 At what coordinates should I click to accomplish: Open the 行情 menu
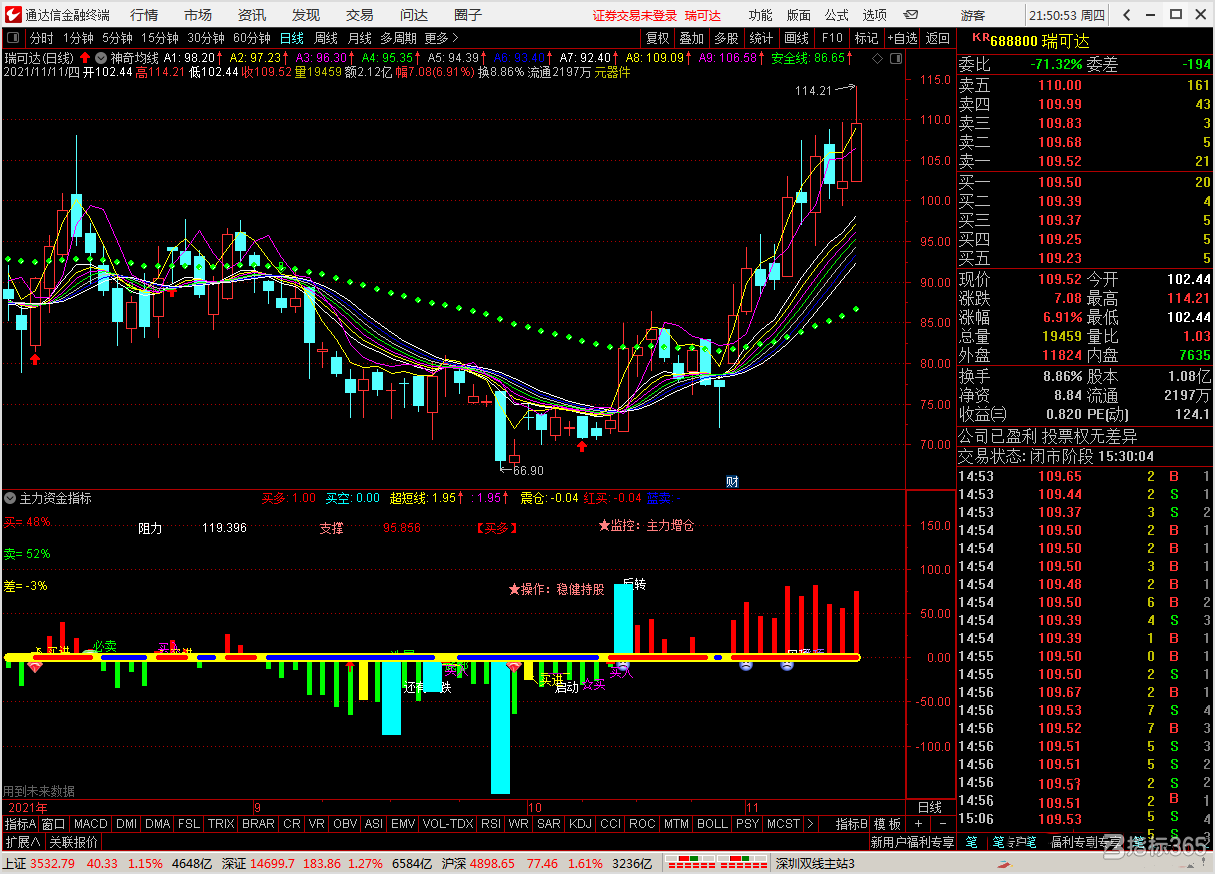144,15
